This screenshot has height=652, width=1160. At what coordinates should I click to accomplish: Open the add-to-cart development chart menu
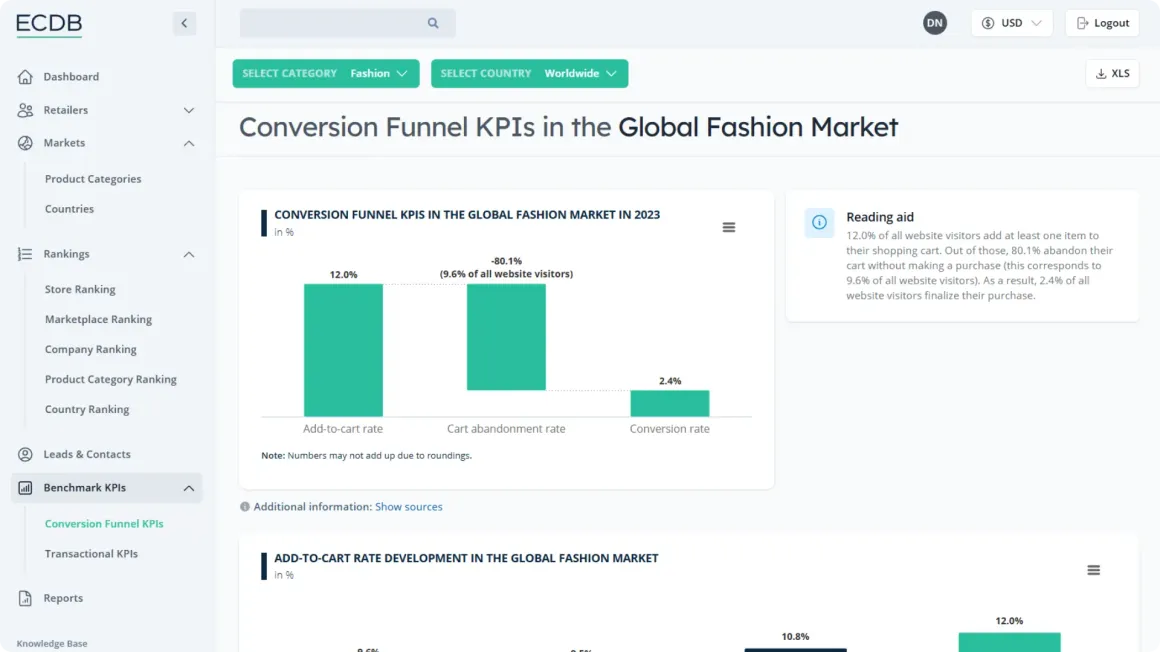click(x=1093, y=570)
